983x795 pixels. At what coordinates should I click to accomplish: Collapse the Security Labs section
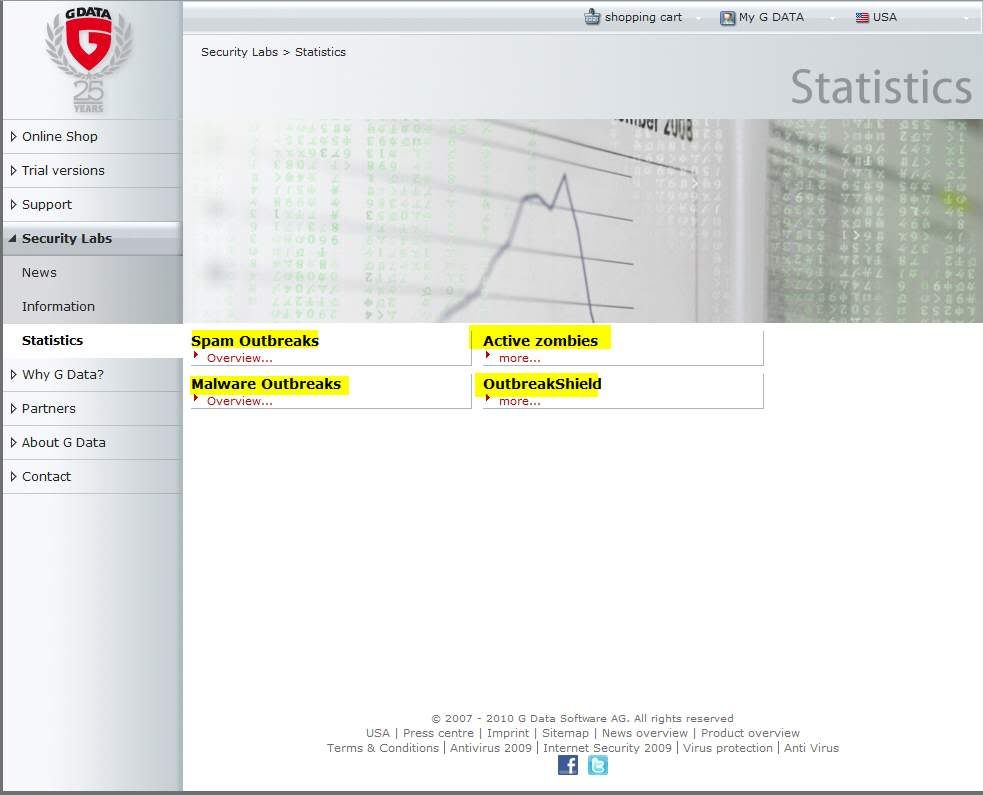tap(66, 238)
